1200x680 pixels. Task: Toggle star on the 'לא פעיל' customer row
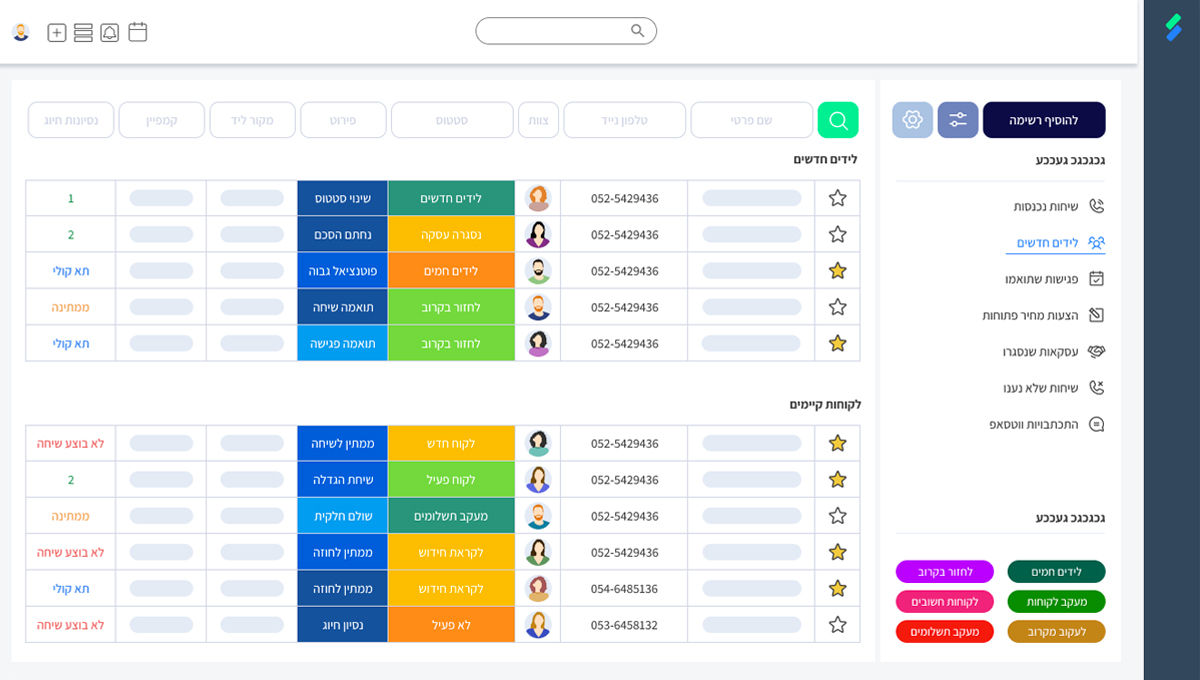click(838, 625)
